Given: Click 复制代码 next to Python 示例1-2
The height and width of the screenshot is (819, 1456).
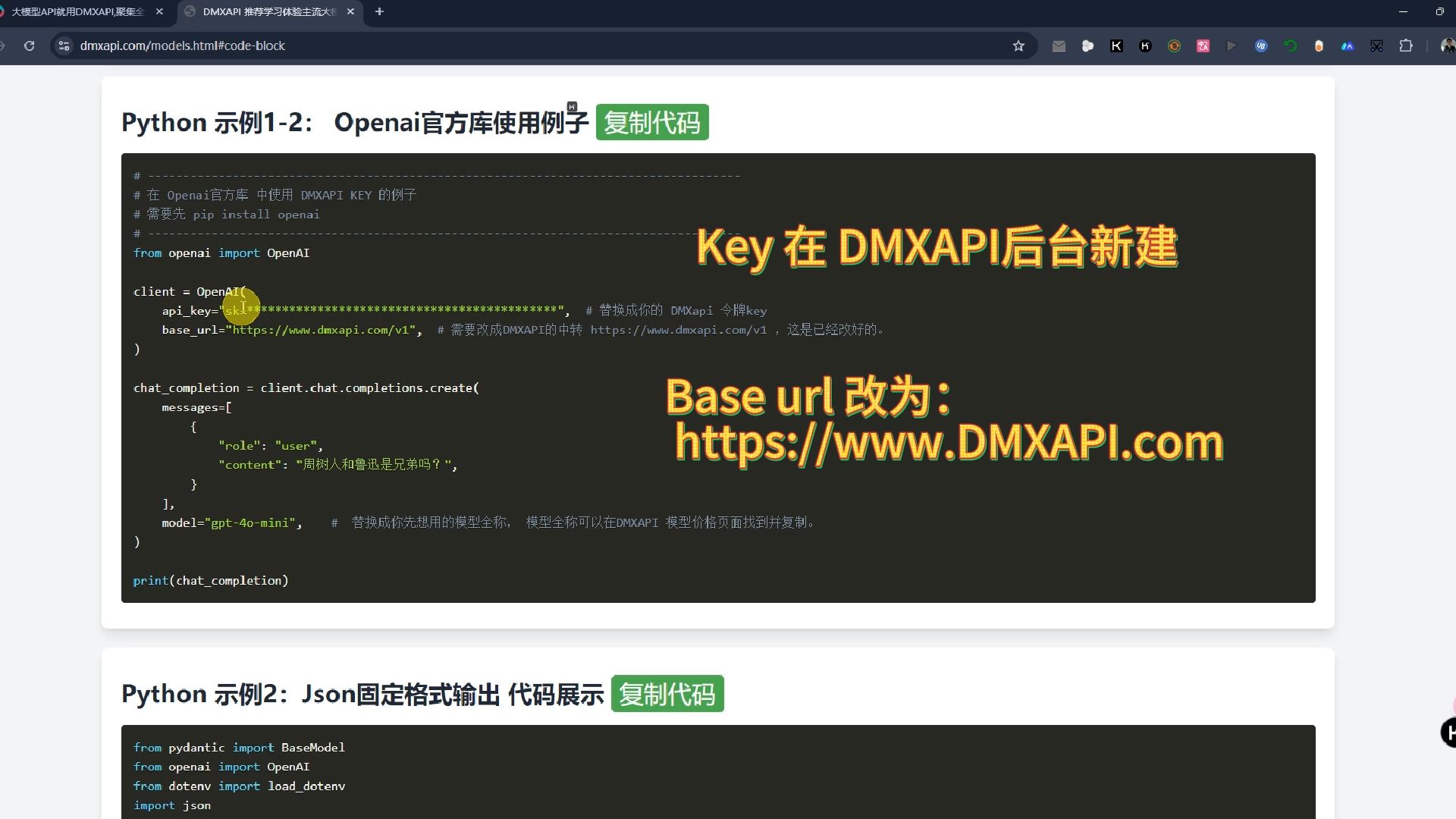Looking at the screenshot, I should point(651,121).
